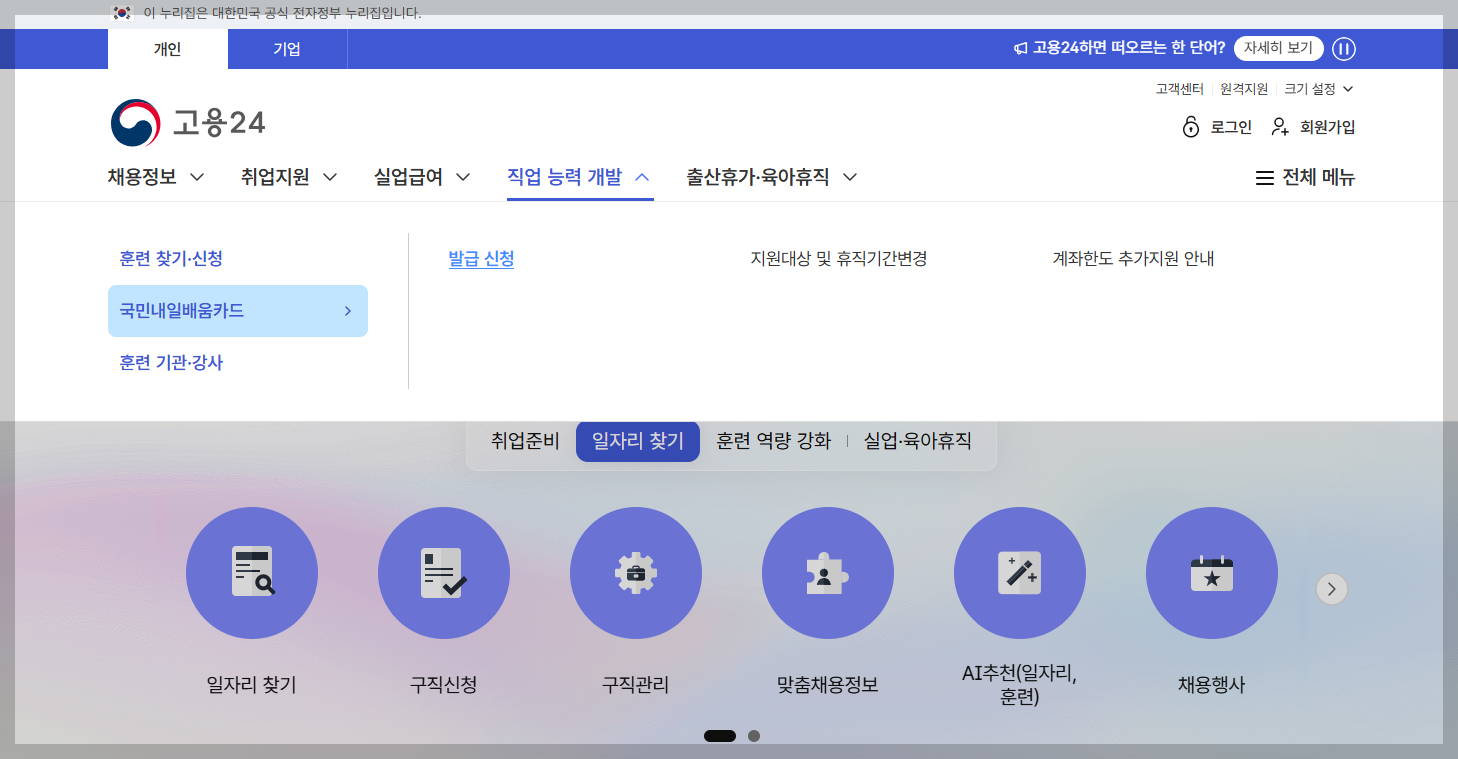Expand the 실업급여 menu
Screen dimensions: 1458x759
[x=422, y=177]
